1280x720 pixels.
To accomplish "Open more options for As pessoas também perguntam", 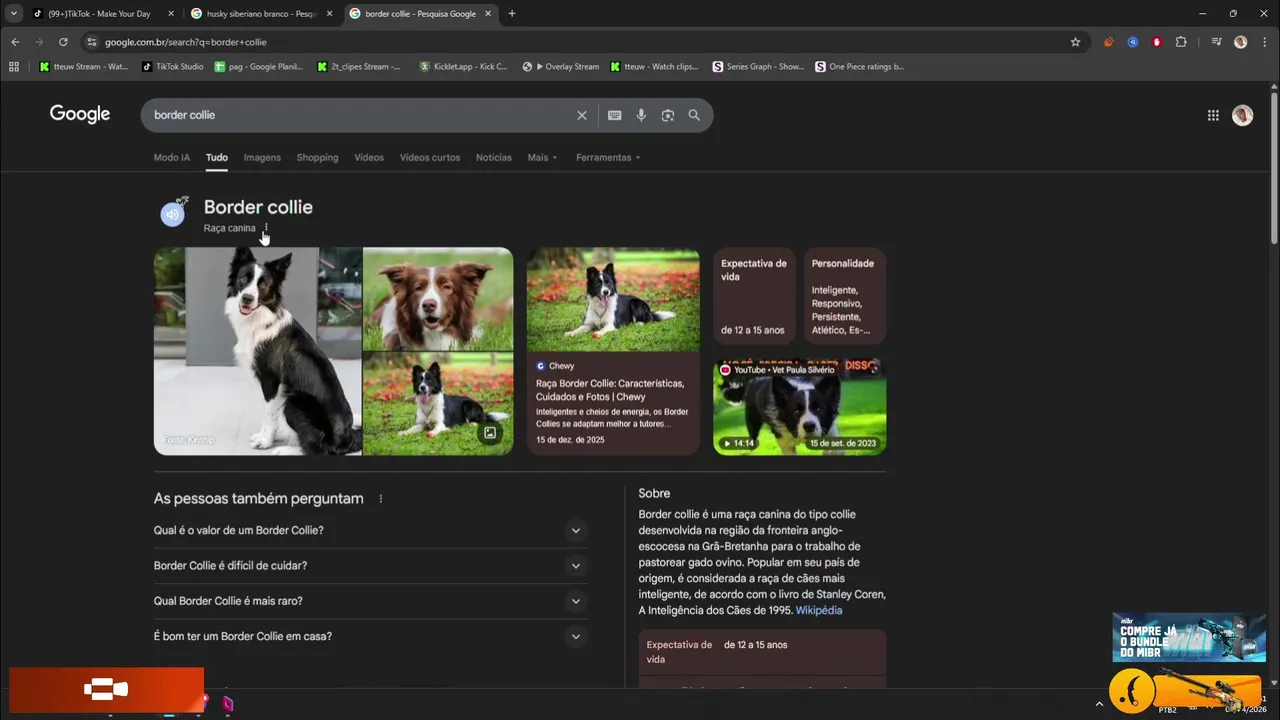I will click(381, 499).
